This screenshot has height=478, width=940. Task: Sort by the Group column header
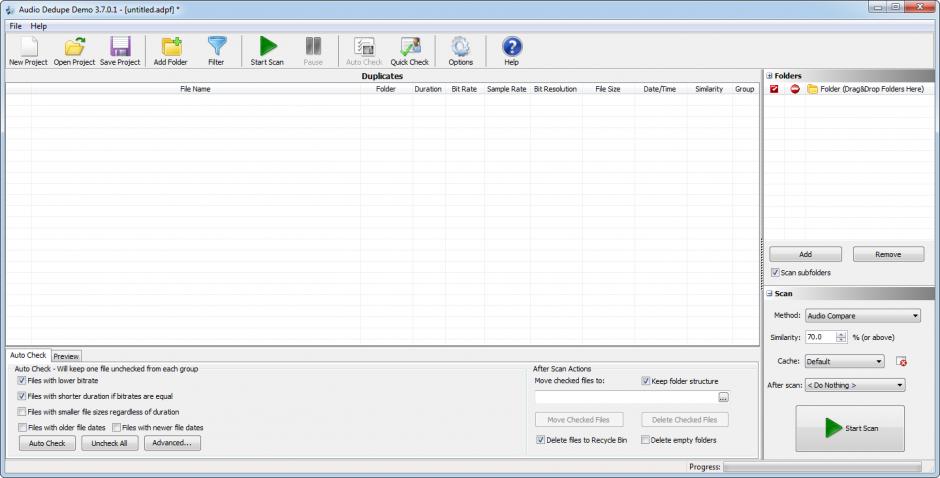point(745,89)
